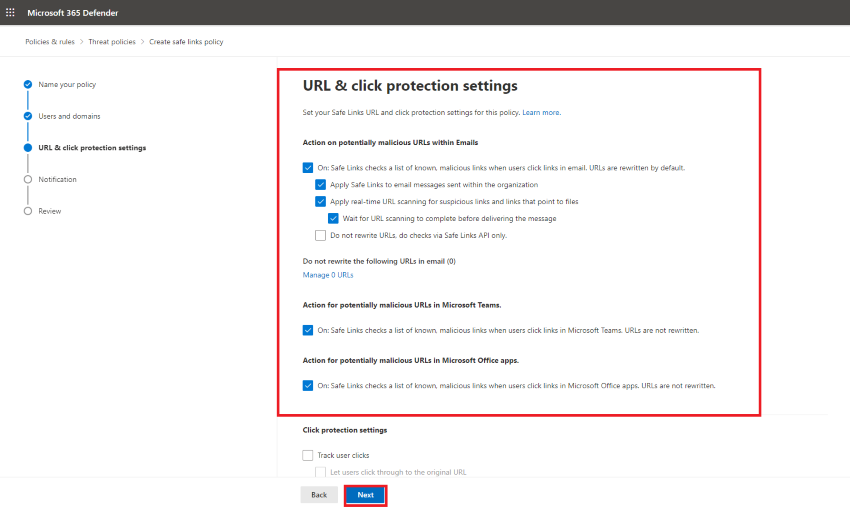Image resolution: width=850 pixels, height=508 pixels.
Task: Open the app launcher waffle icon
Action: click(11, 12)
